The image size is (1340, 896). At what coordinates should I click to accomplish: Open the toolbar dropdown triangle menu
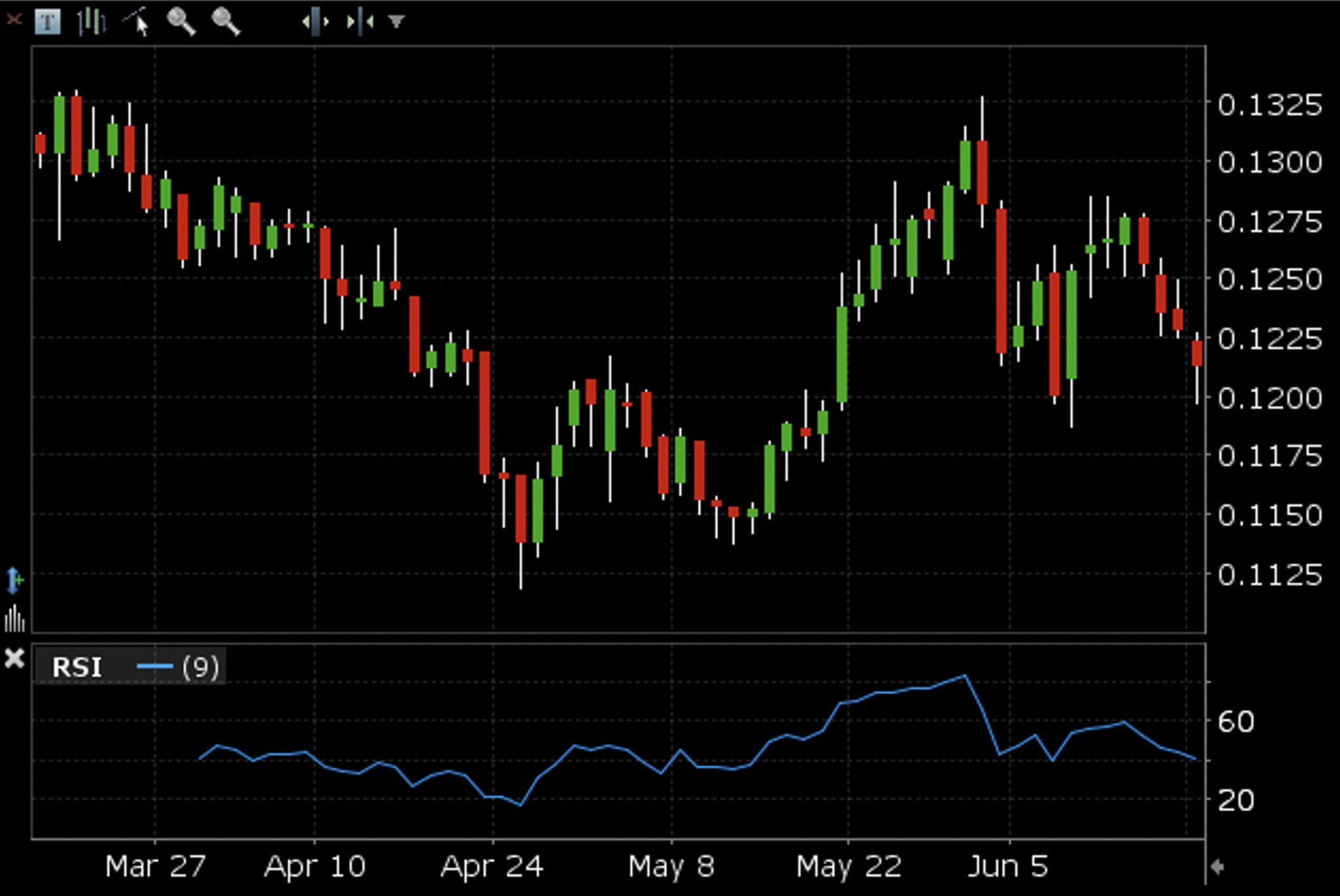[x=396, y=22]
